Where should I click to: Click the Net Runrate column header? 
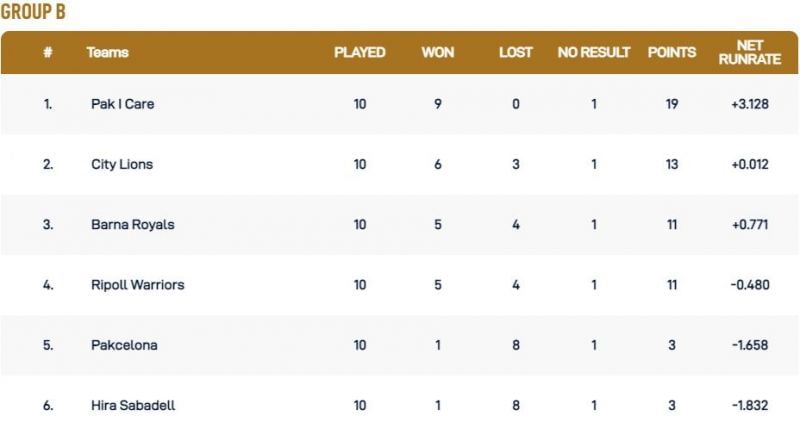click(749, 53)
